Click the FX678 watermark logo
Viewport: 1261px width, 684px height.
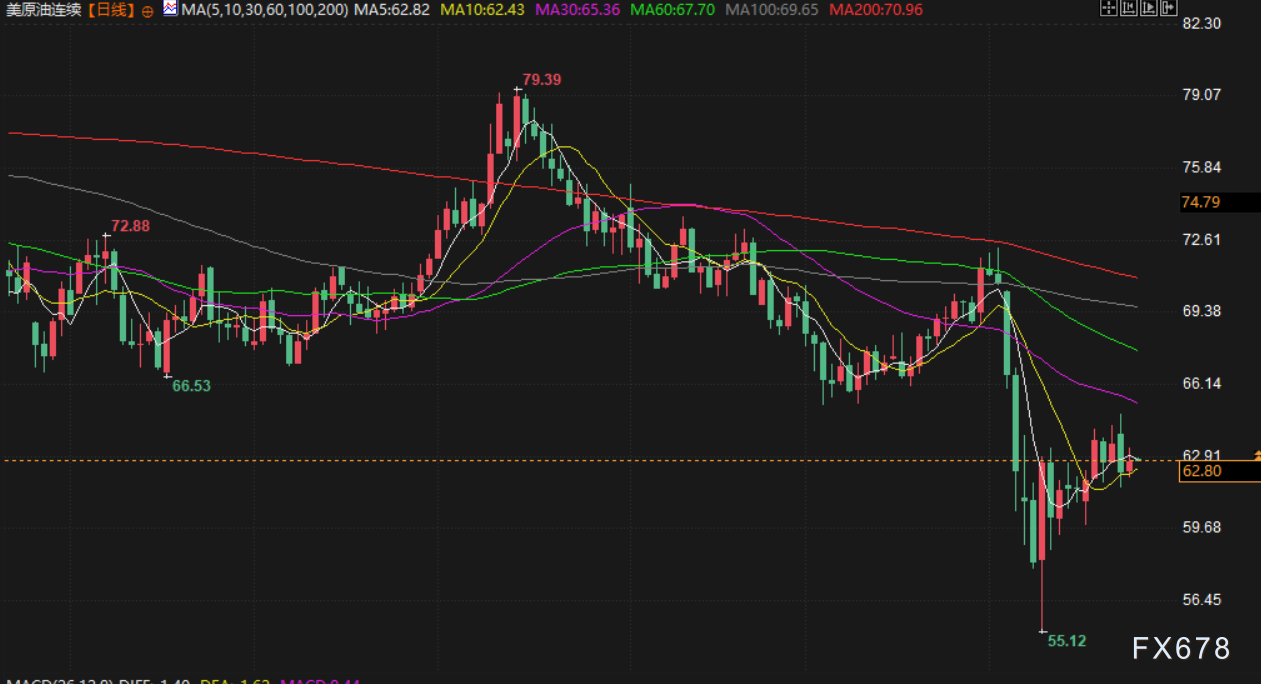pos(1180,649)
